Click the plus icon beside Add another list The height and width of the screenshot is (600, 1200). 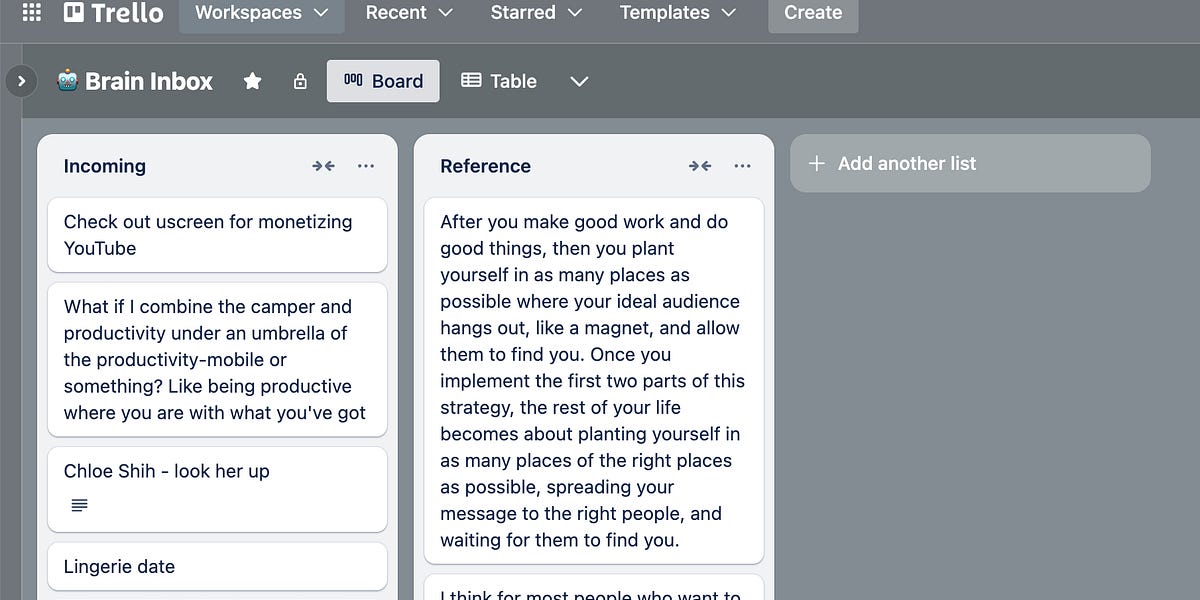(817, 162)
